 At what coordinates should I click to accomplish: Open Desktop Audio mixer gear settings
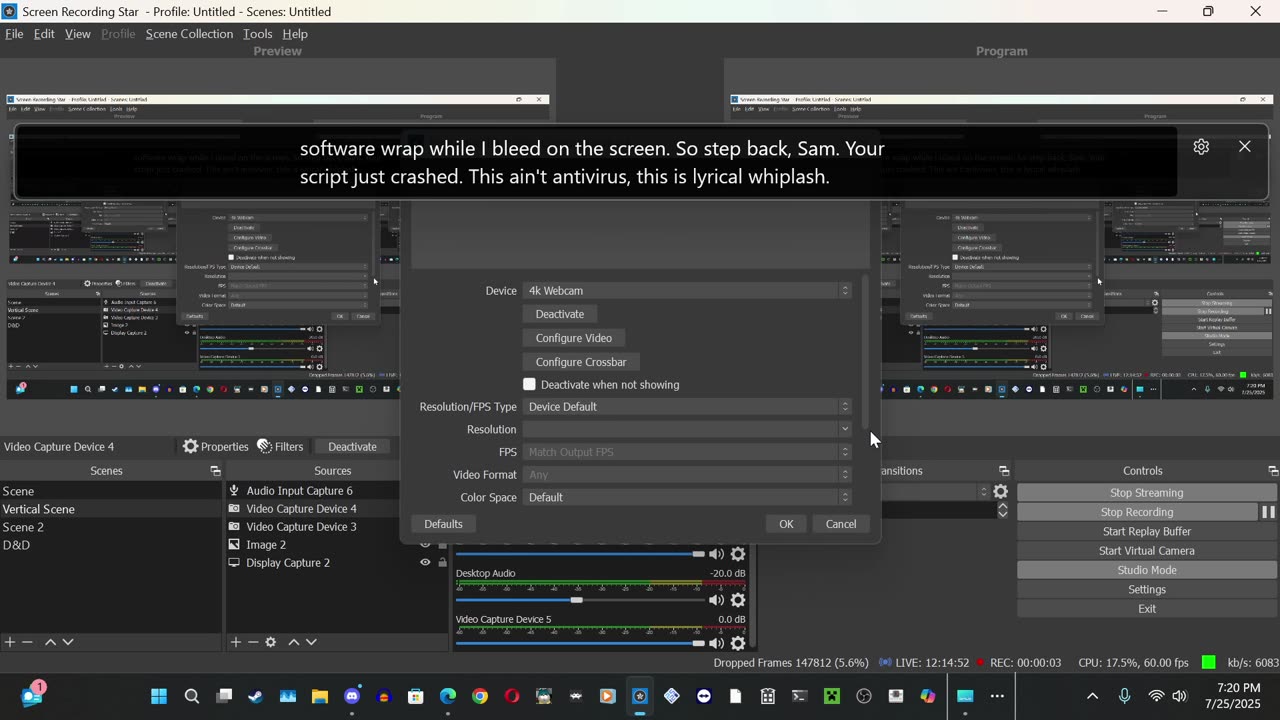tap(738, 600)
